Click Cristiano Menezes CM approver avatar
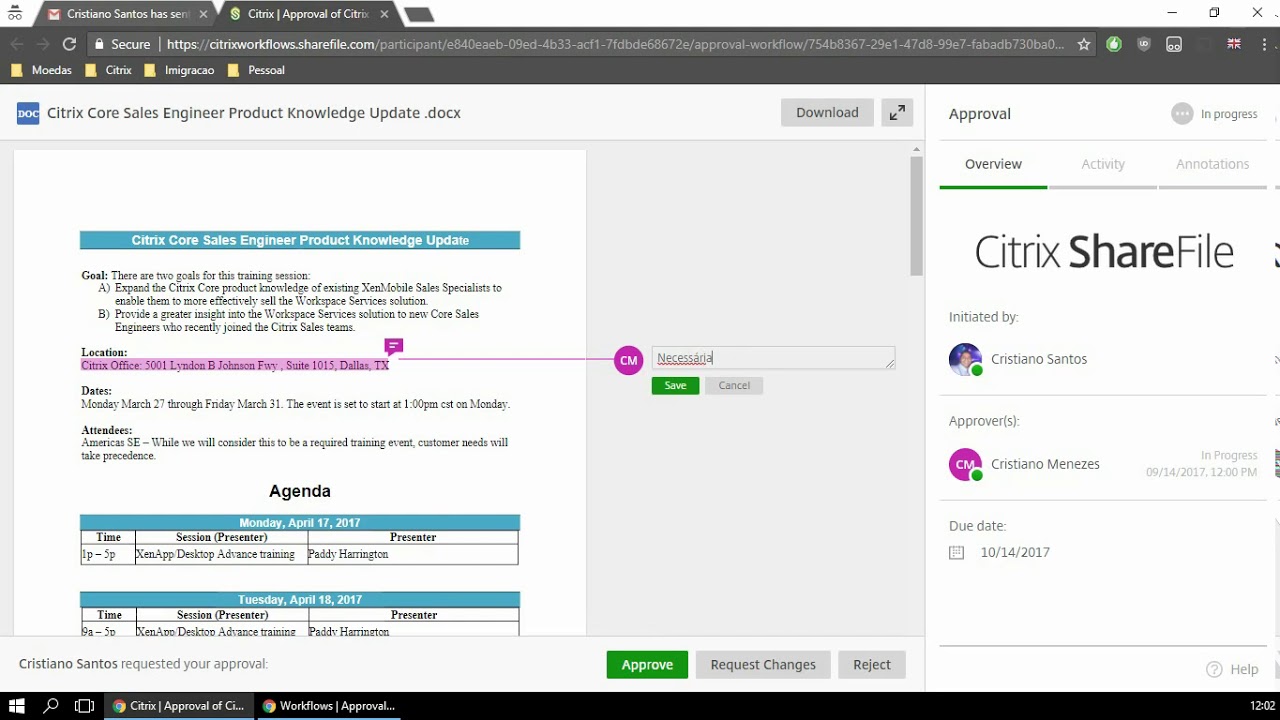Screen dimensions: 1280x720 tap(965, 464)
